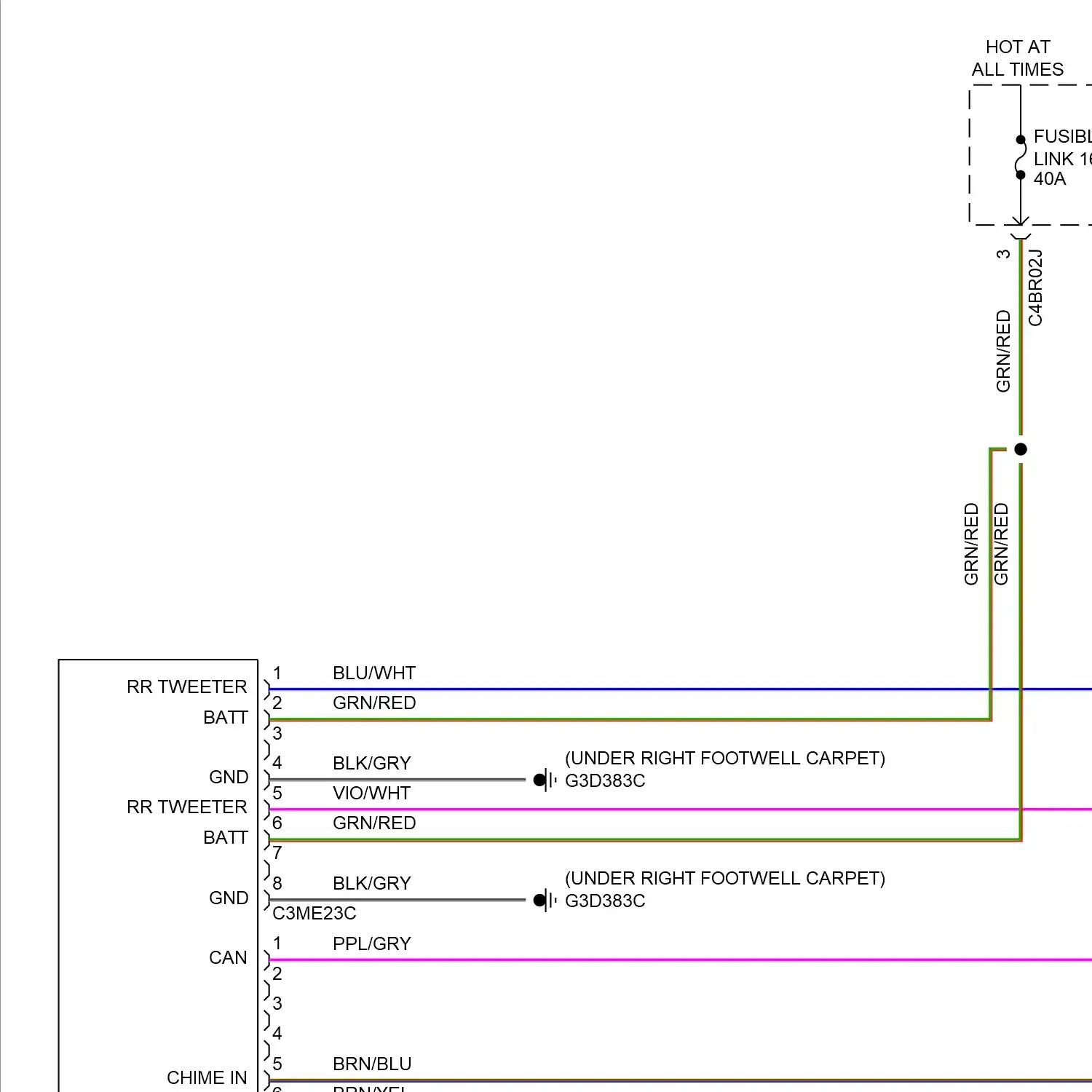
Task: Select the HOT AT ALL TIMES label
Action: tap(1018, 58)
